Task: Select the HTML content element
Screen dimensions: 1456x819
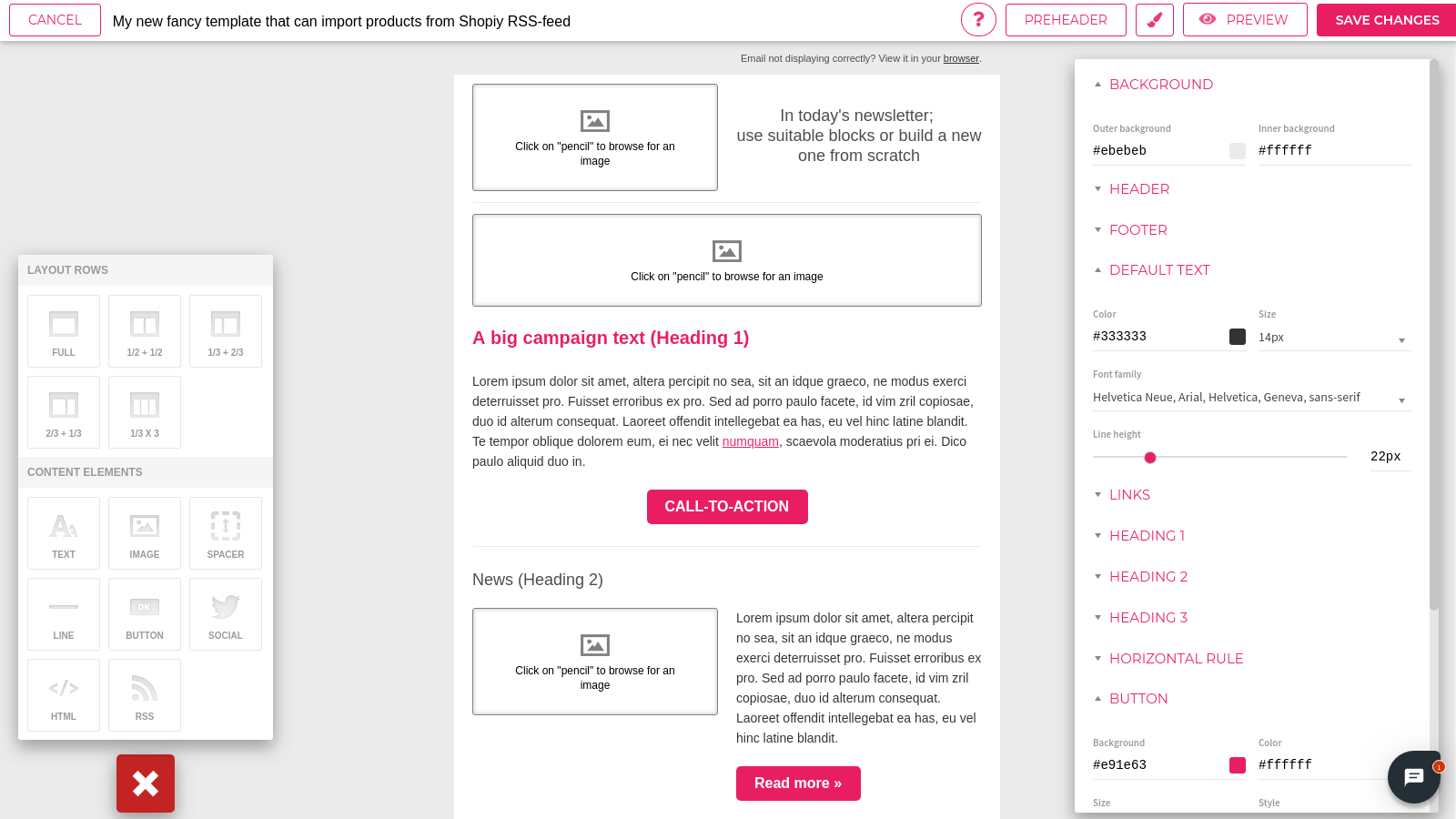Action: pos(64,695)
